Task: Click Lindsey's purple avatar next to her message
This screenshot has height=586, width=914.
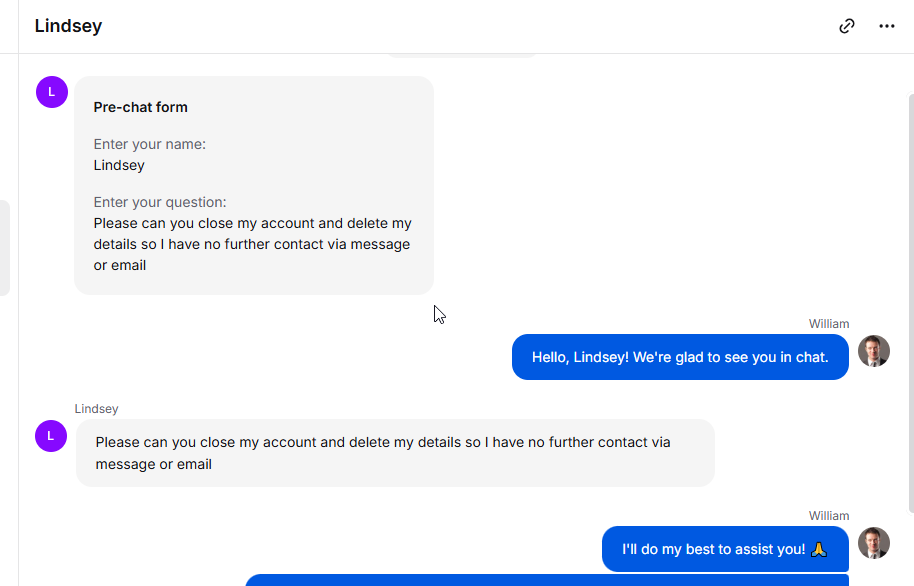Action: click(x=51, y=436)
